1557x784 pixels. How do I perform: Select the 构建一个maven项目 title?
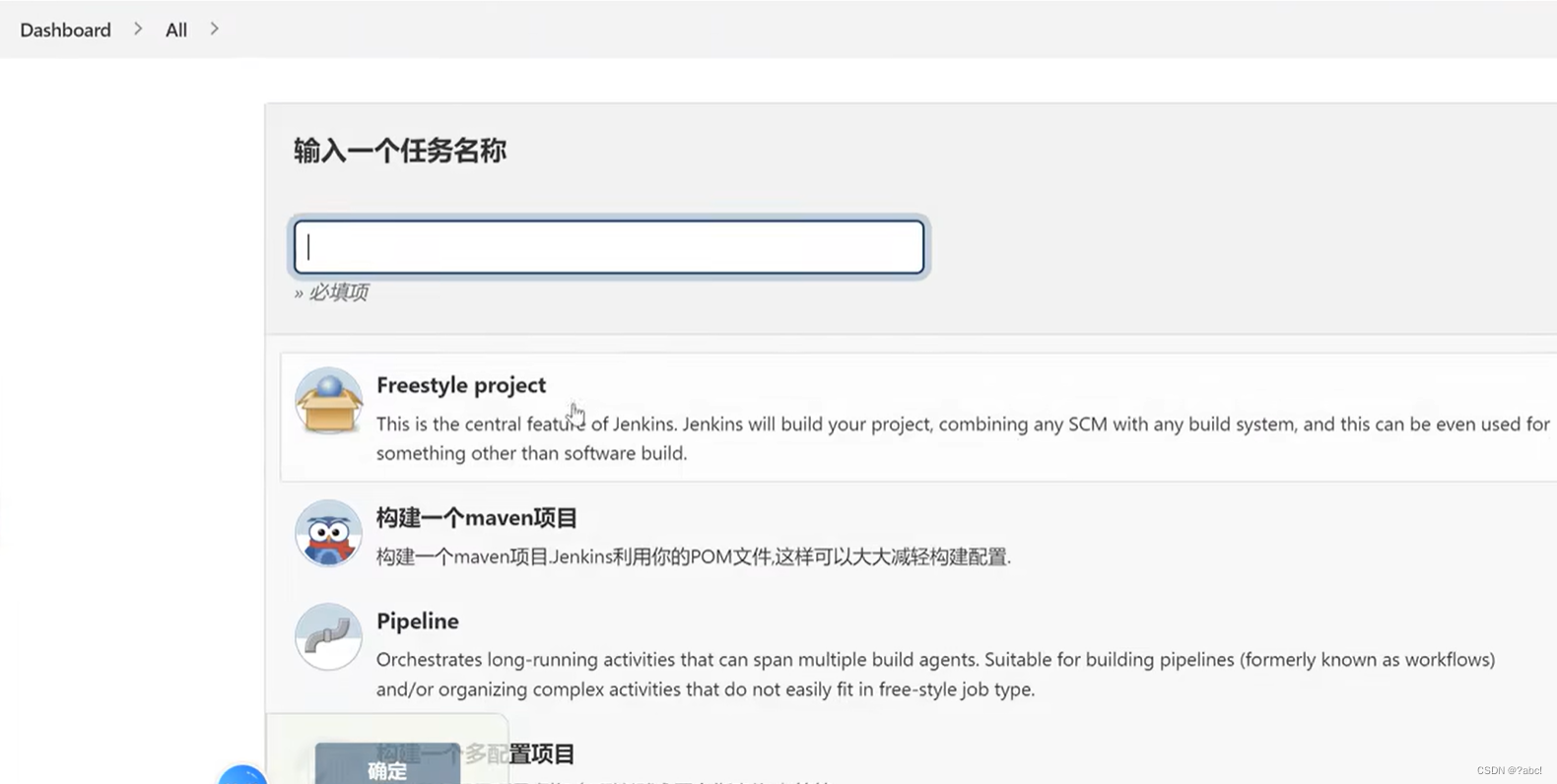click(477, 517)
